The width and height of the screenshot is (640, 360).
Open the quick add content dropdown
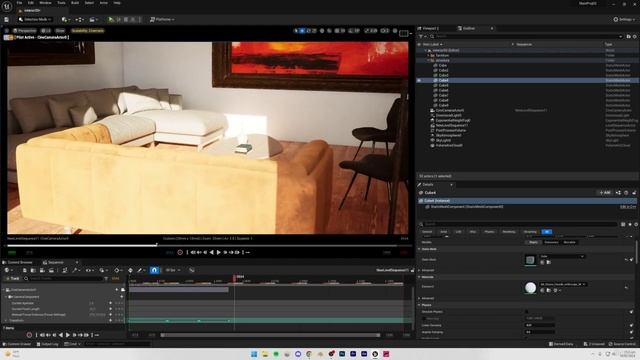pos(65,20)
